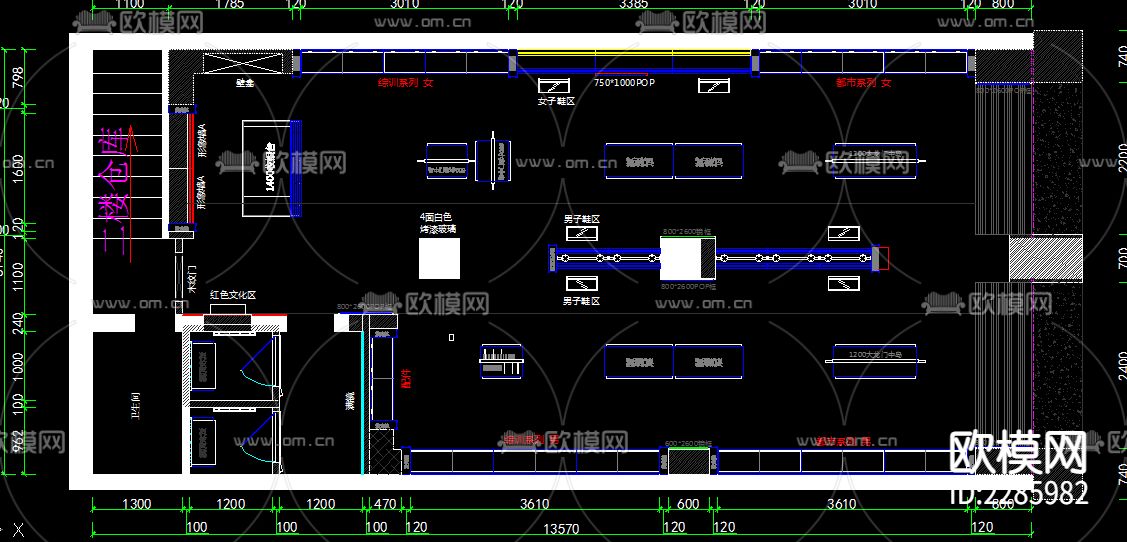Screen dimensions: 1127x542
Task: Click the '女子鞋区' label
Action: [556, 101]
